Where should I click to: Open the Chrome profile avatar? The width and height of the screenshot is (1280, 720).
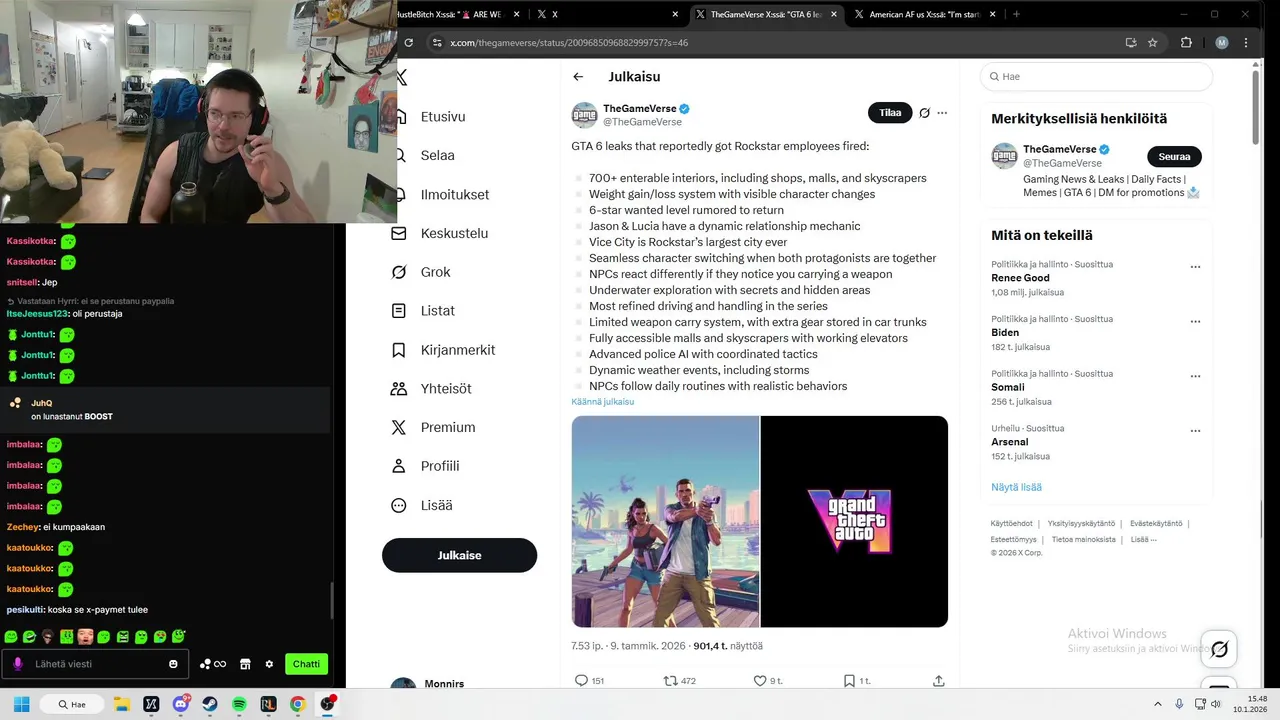1221,43
